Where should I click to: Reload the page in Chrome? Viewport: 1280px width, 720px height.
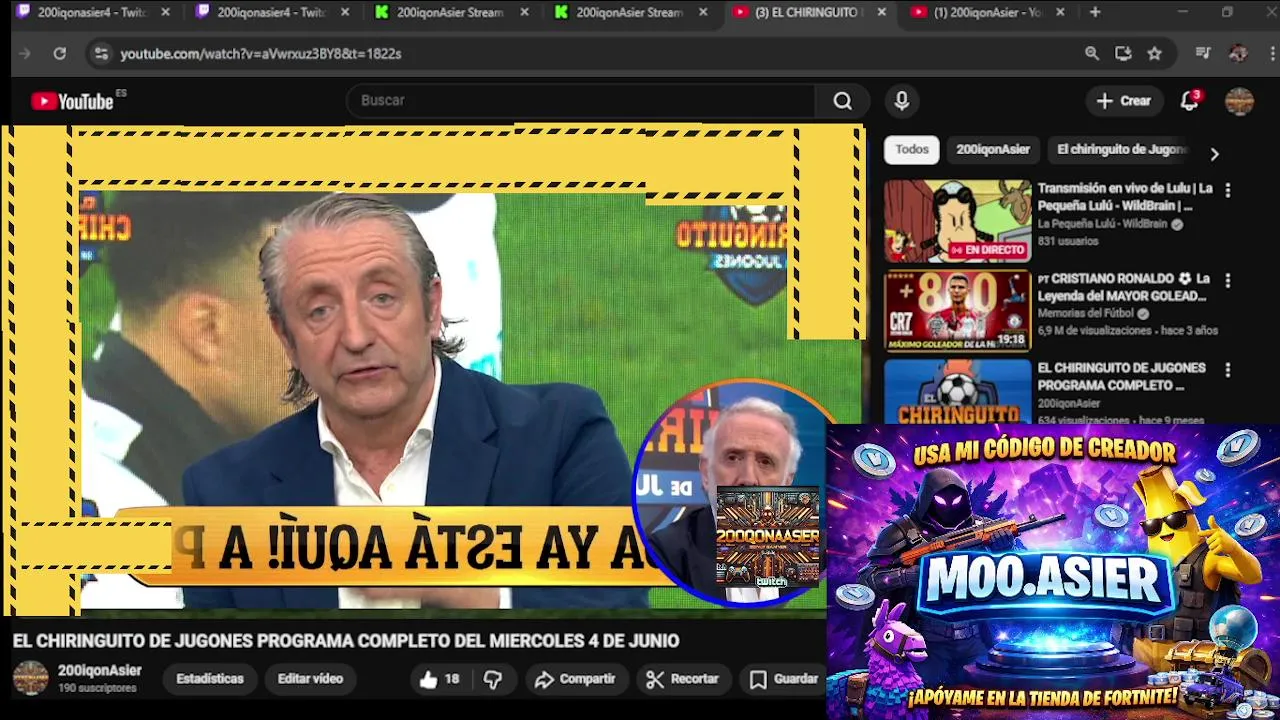(60, 53)
